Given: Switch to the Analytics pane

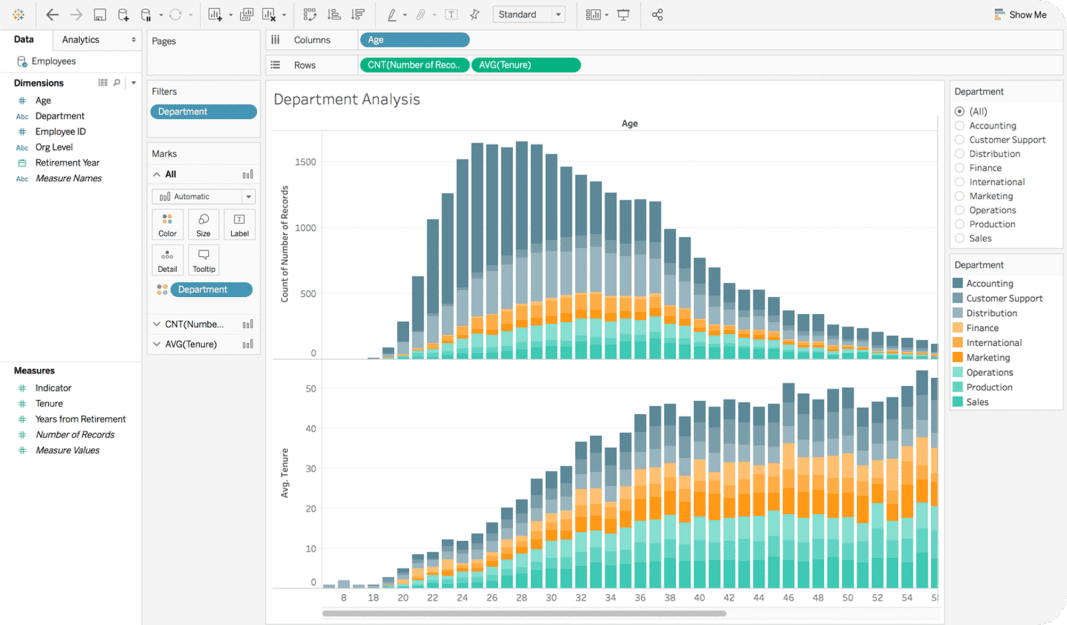Looking at the screenshot, I should (x=82, y=39).
